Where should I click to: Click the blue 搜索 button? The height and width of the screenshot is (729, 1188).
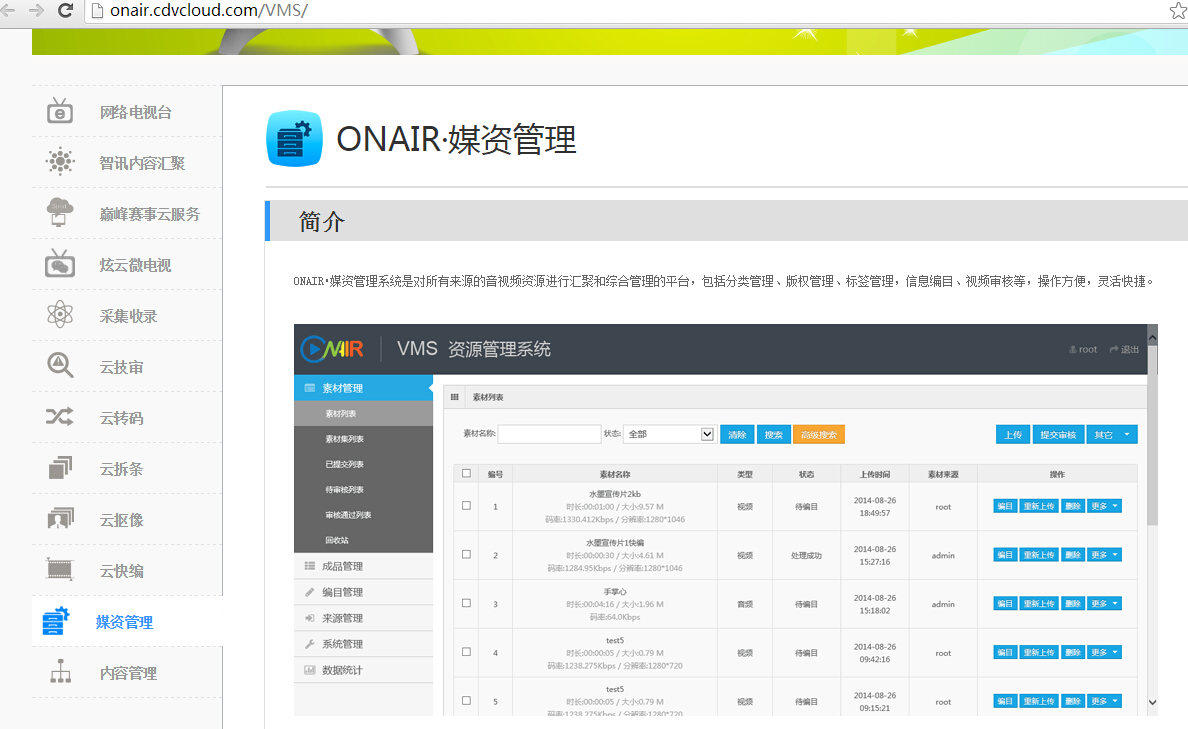pyautogui.click(x=774, y=434)
